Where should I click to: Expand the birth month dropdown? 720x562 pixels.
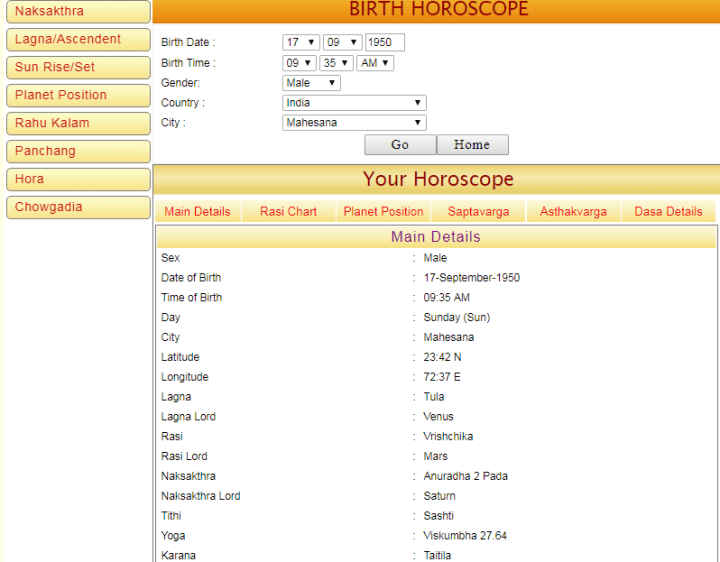[341, 43]
